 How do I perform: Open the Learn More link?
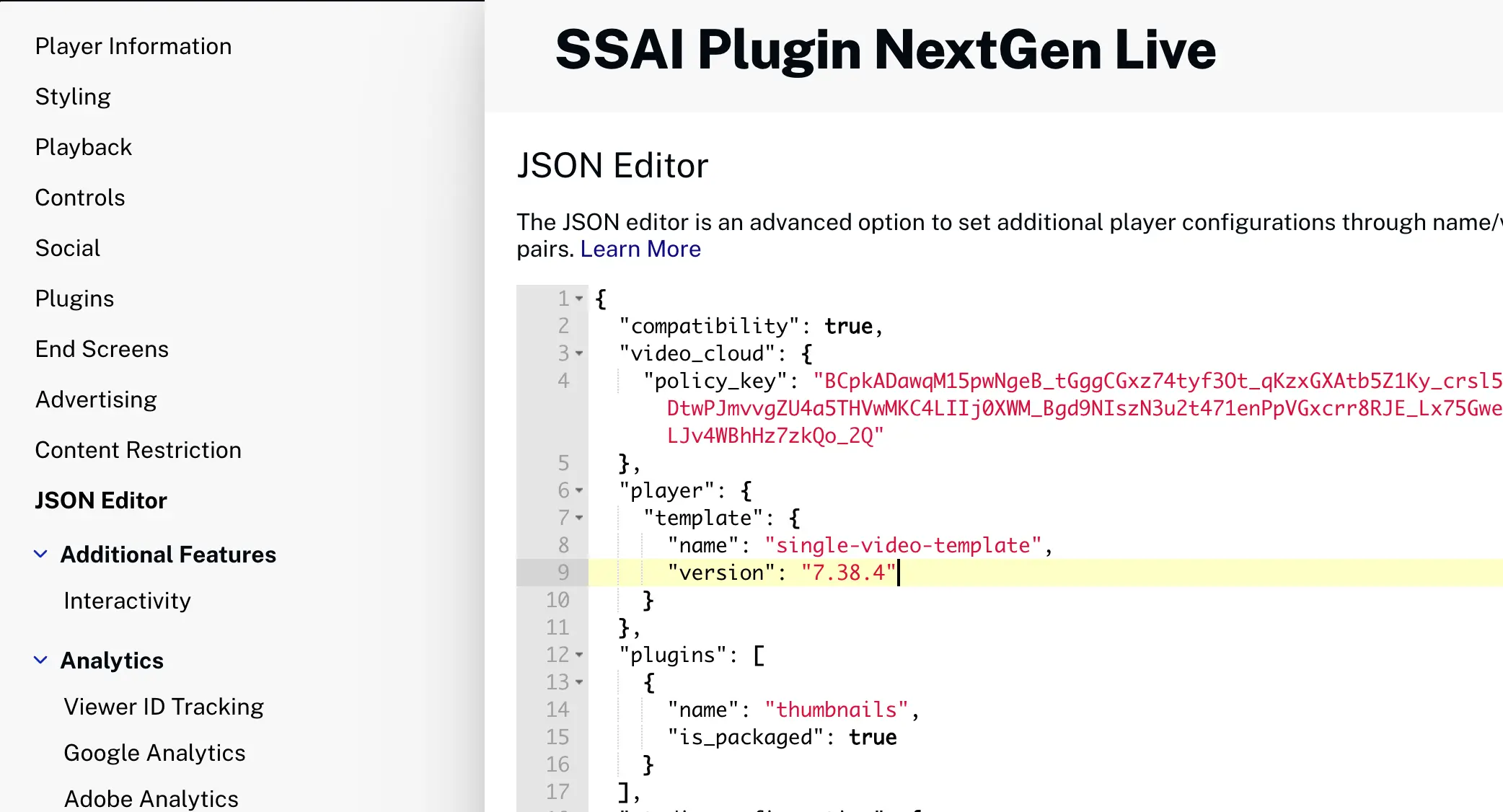[640, 249]
